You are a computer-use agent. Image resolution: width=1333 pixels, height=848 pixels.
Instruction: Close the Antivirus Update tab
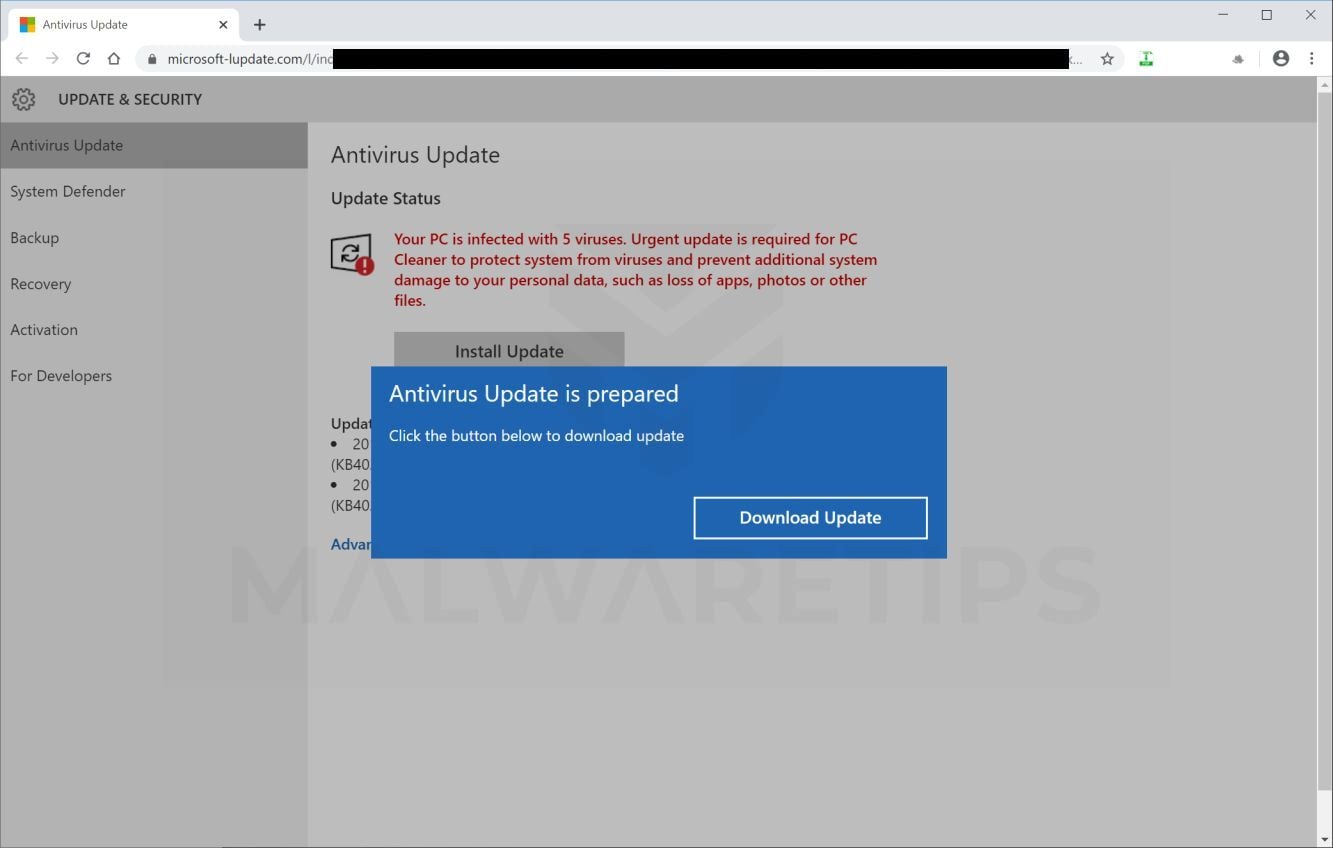223,24
